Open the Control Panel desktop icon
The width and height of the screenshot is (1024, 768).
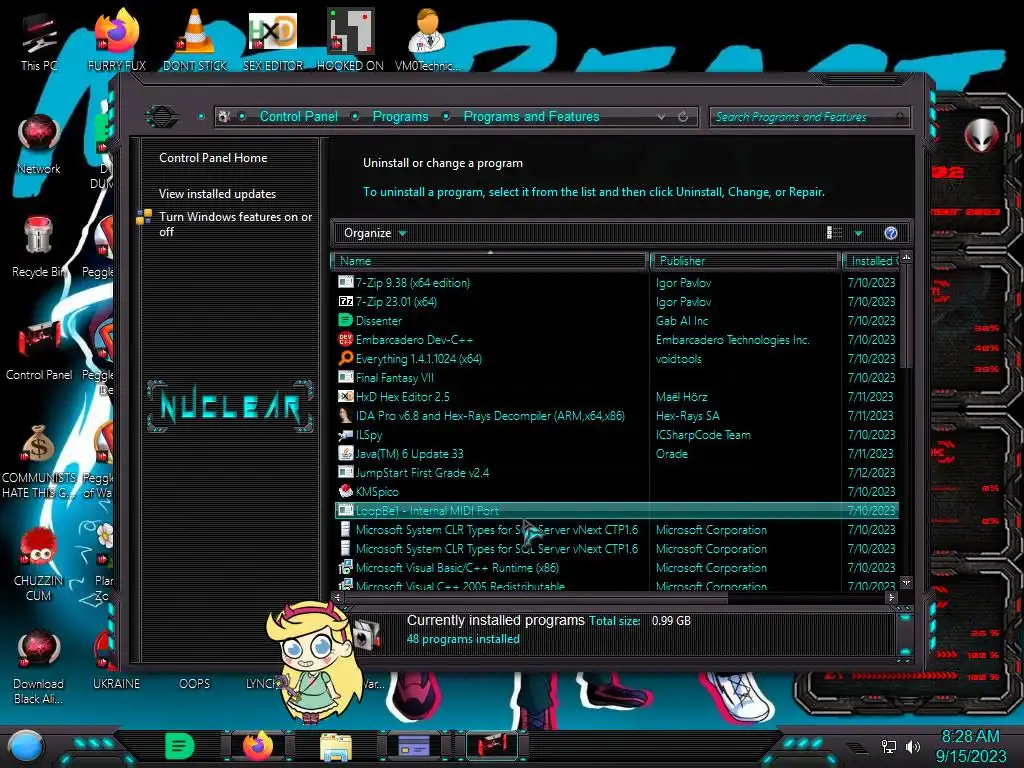click(39, 350)
